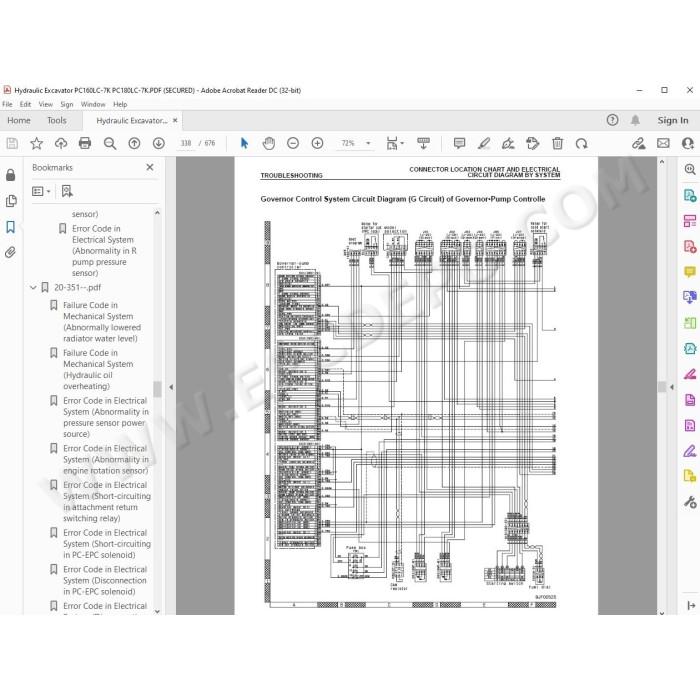Add a sticky note comment

(x=459, y=143)
